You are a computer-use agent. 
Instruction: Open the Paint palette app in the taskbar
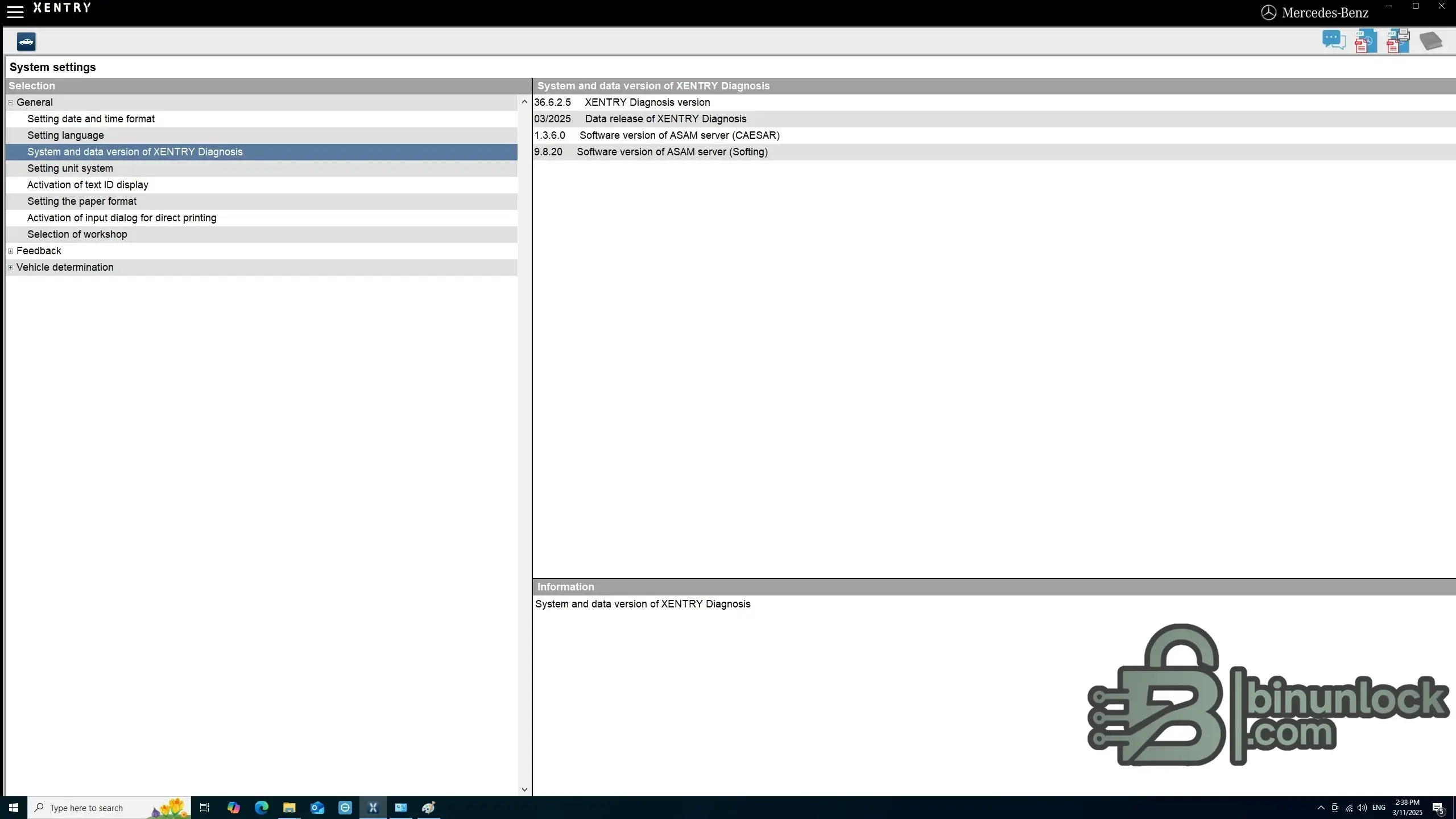[428, 808]
